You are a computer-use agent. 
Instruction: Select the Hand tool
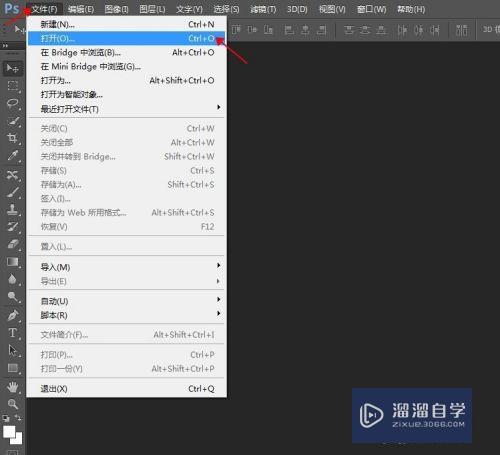point(13,387)
